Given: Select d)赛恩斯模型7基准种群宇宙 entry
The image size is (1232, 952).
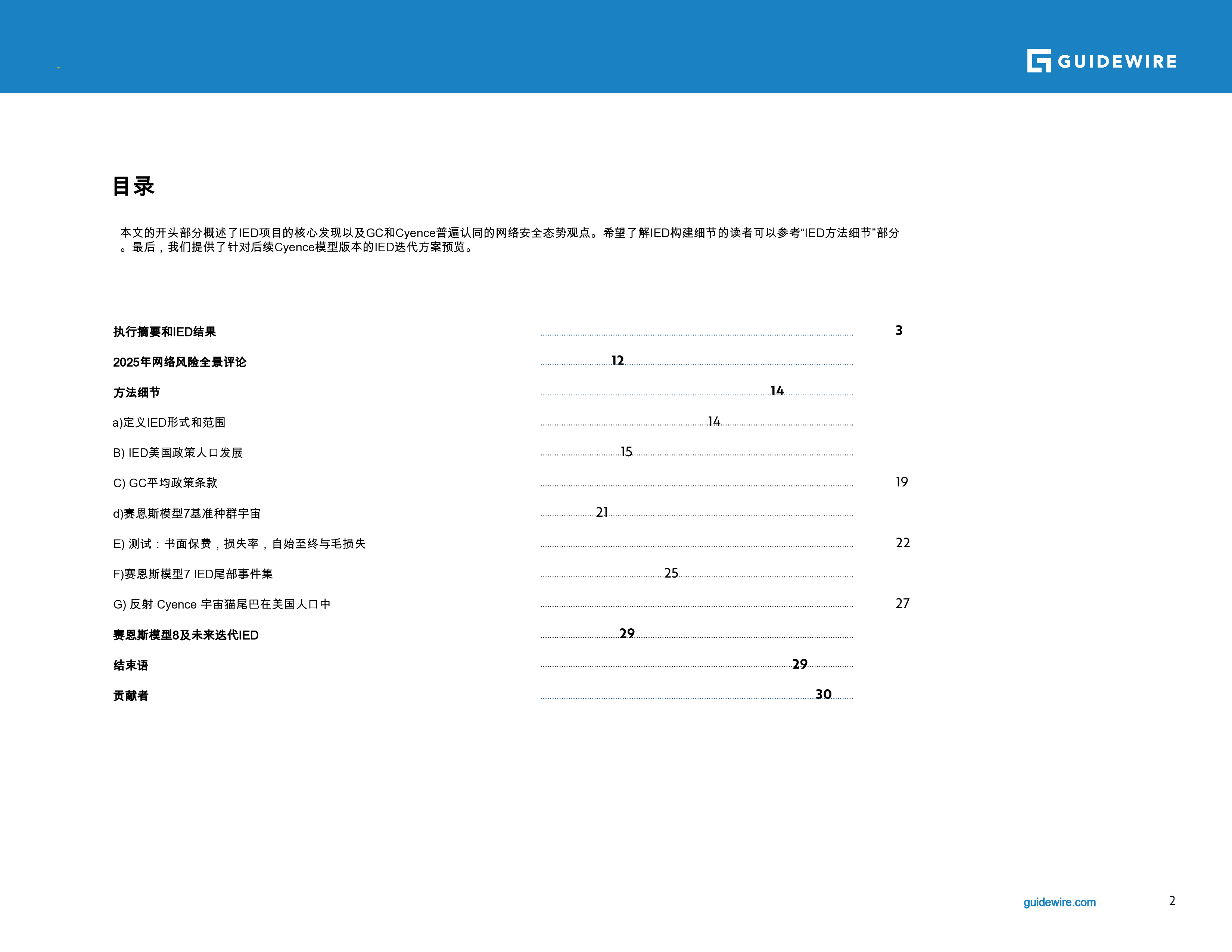Looking at the screenshot, I should [187, 513].
